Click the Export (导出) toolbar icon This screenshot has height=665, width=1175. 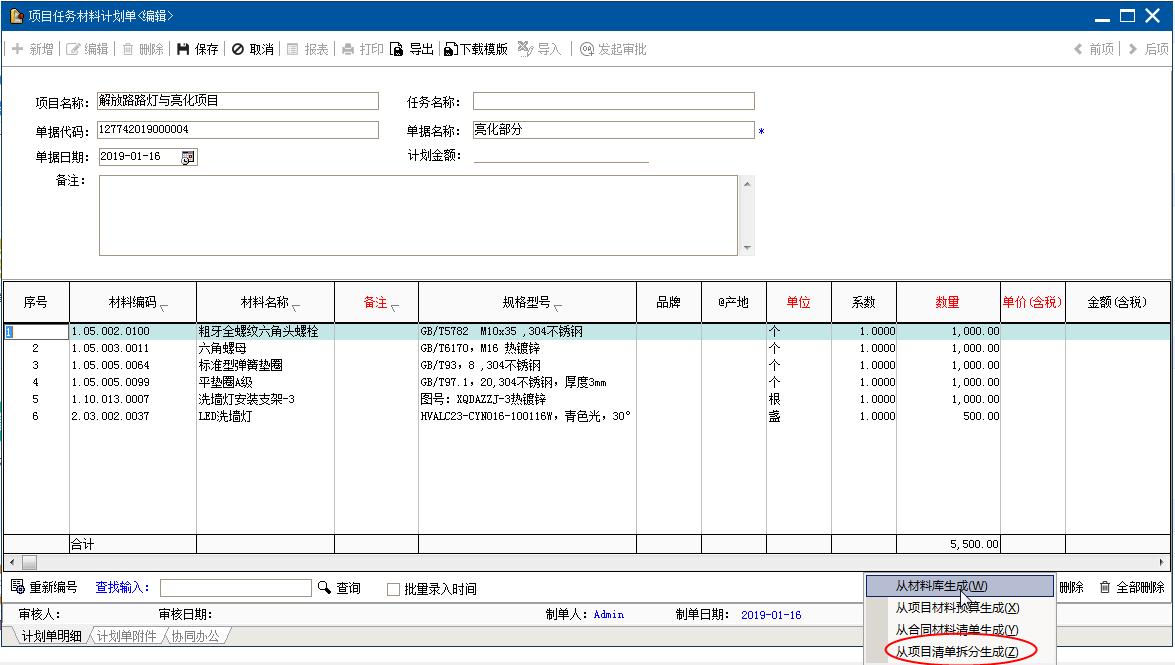point(397,49)
